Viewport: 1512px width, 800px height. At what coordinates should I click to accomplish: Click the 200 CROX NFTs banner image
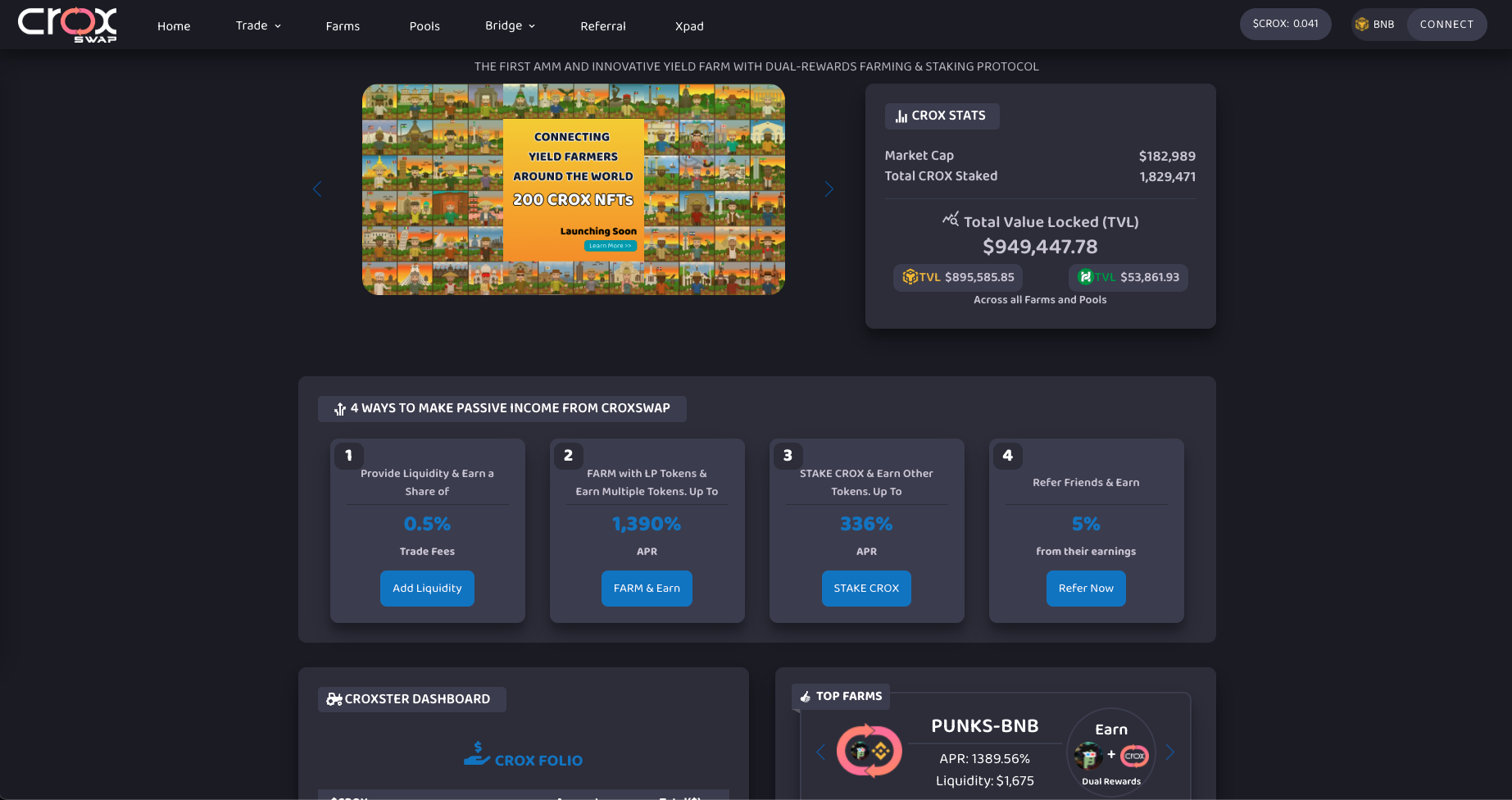click(x=573, y=189)
